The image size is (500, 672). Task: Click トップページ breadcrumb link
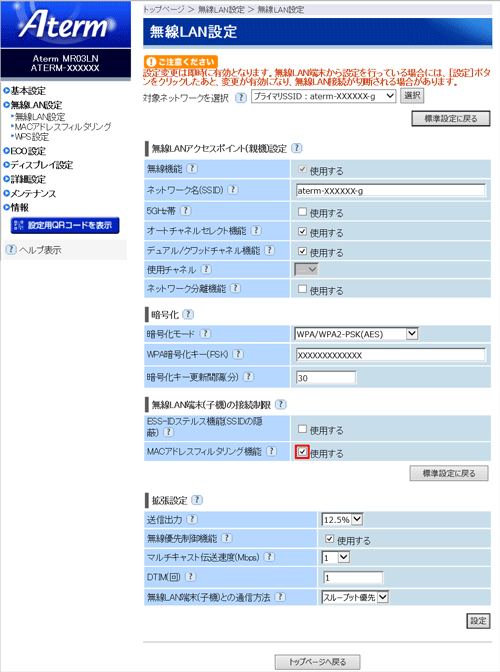[x=163, y=9]
